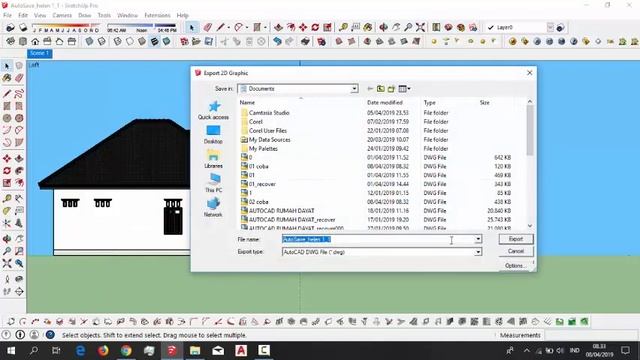The width and height of the screenshot is (640, 360).
Task: Open export Options button
Action: point(516,265)
